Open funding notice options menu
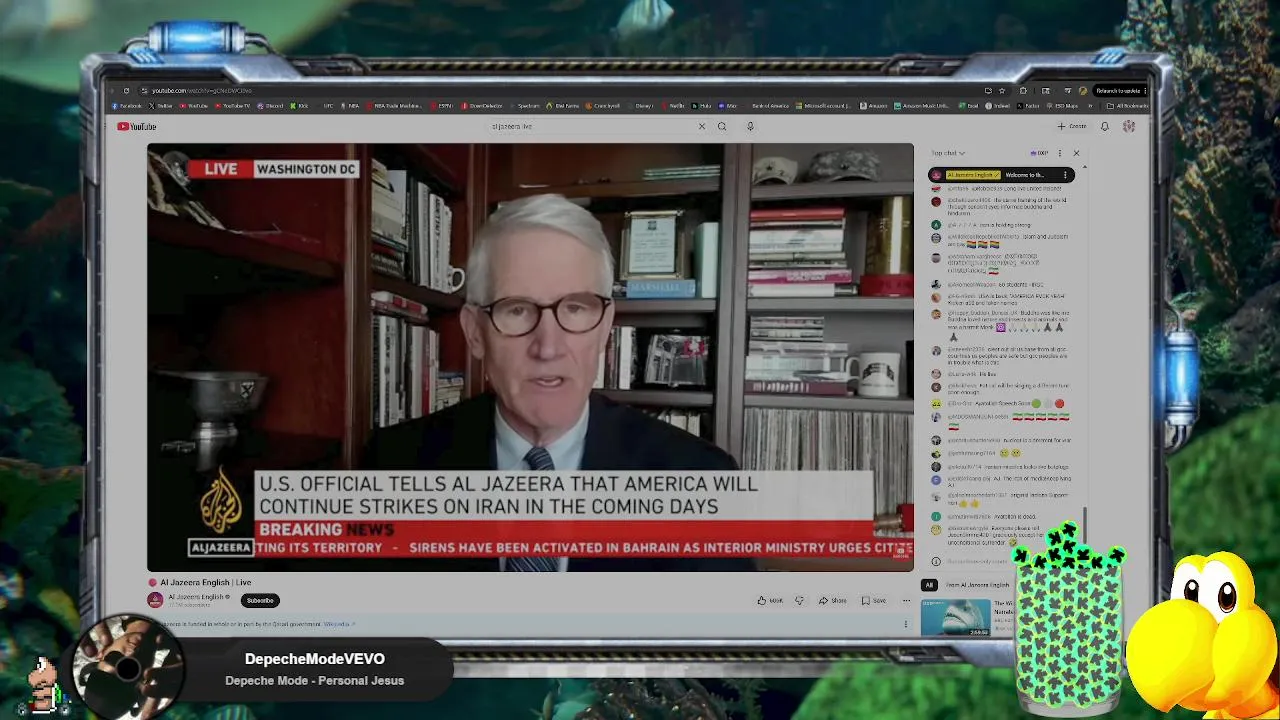The width and height of the screenshot is (1280, 720). point(906,624)
